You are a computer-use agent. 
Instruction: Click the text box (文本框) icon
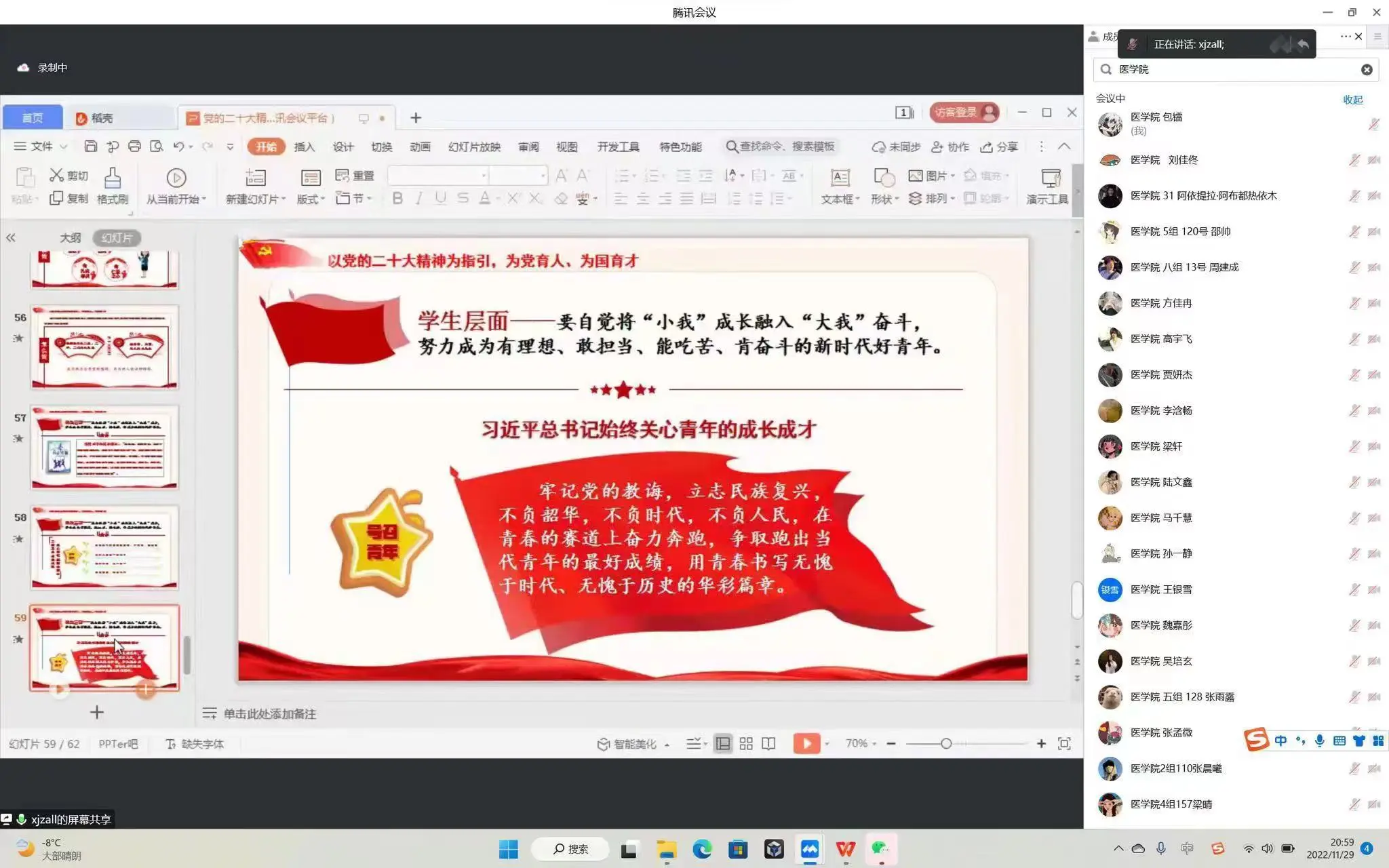(840, 178)
